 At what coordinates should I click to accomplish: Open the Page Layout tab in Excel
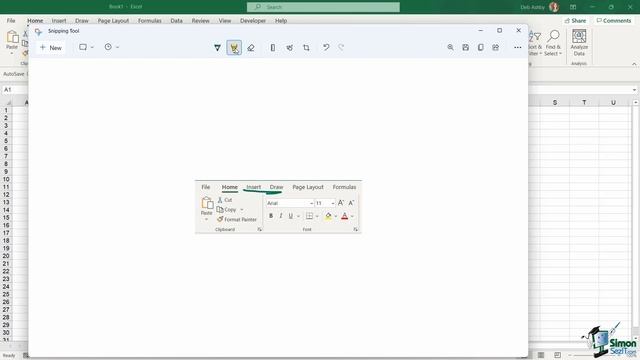pos(113,20)
